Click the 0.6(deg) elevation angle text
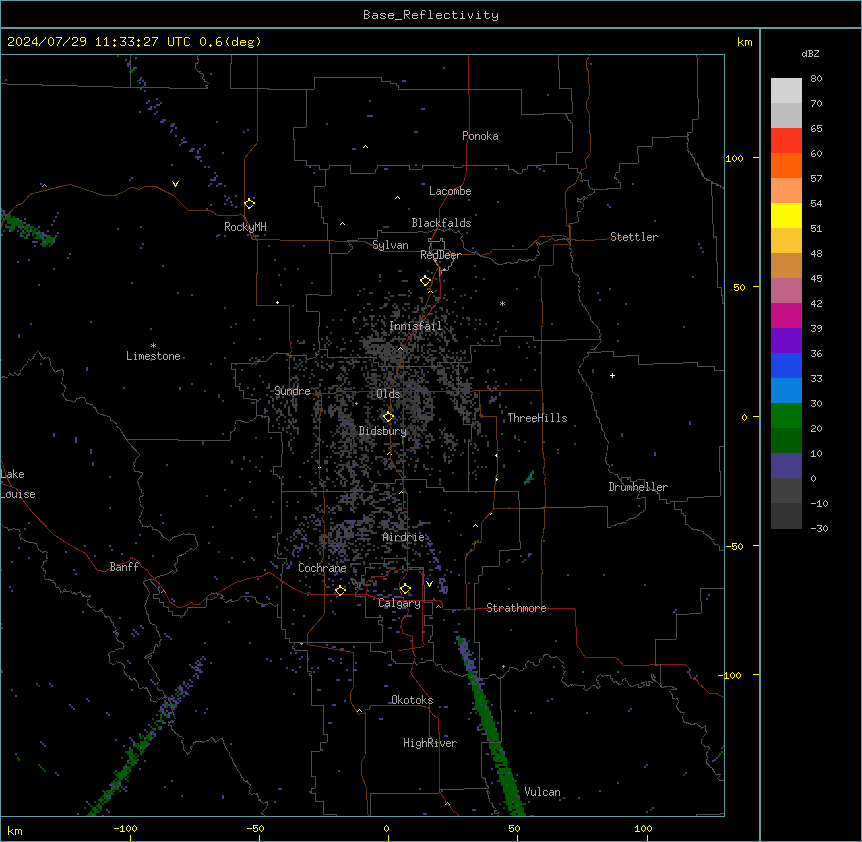Image resolution: width=862 pixels, height=842 pixels. [230, 42]
